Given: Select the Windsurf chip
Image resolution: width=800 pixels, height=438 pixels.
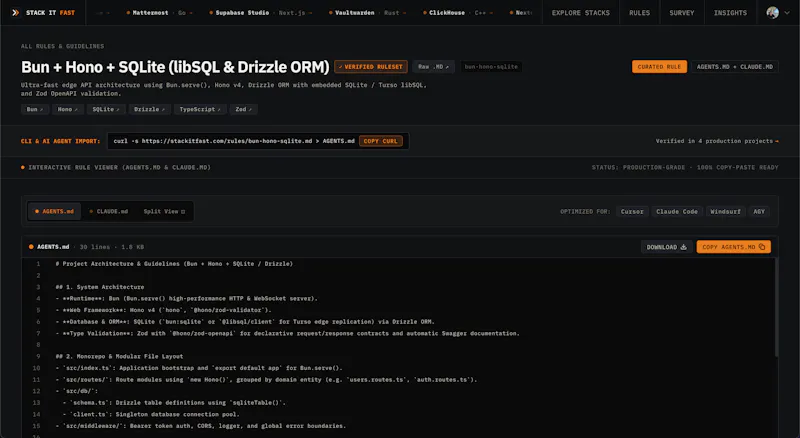Looking at the screenshot, I should [725, 211].
